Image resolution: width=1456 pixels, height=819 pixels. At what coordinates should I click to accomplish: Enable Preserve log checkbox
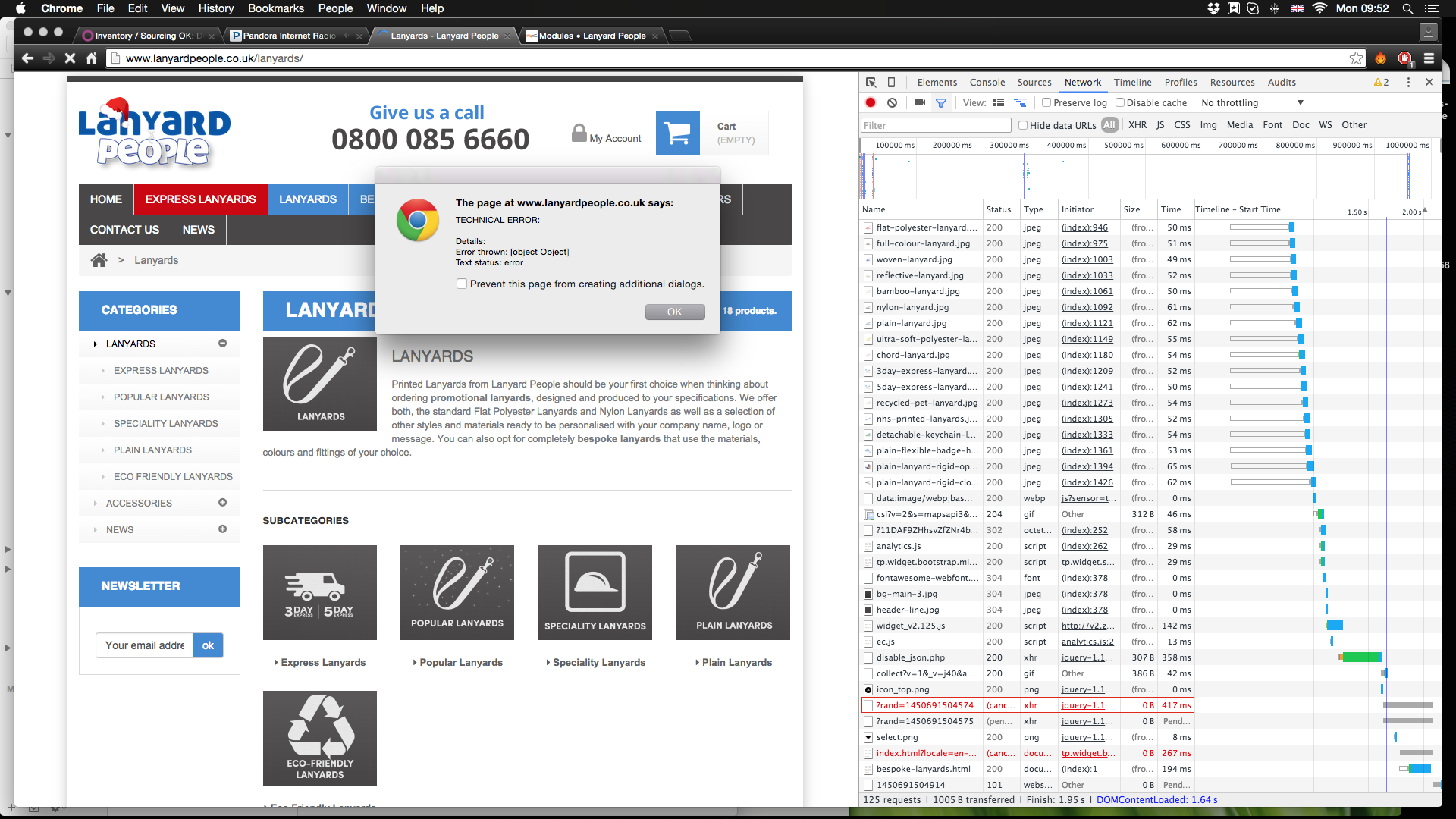coord(1046,102)
